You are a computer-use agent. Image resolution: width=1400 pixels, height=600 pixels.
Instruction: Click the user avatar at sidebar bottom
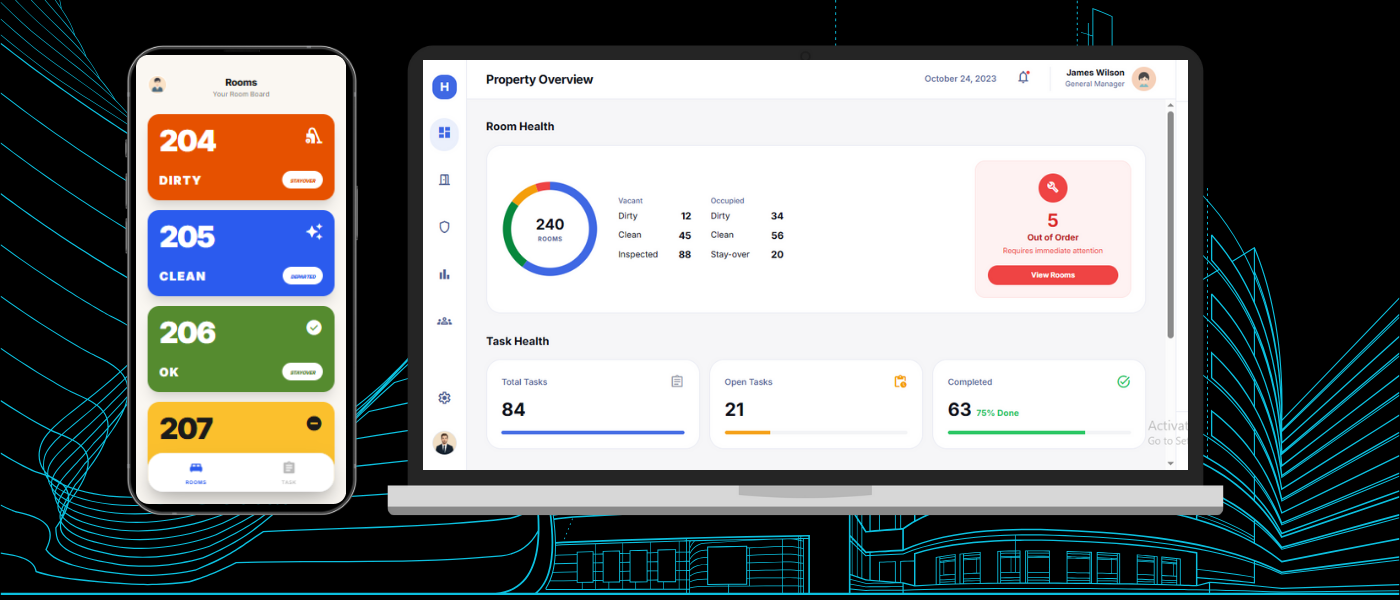tap(444, 443)
